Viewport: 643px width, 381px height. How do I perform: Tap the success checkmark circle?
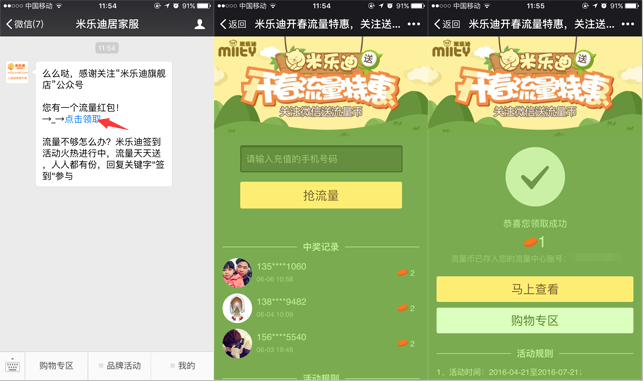click(x=535, y=177)
